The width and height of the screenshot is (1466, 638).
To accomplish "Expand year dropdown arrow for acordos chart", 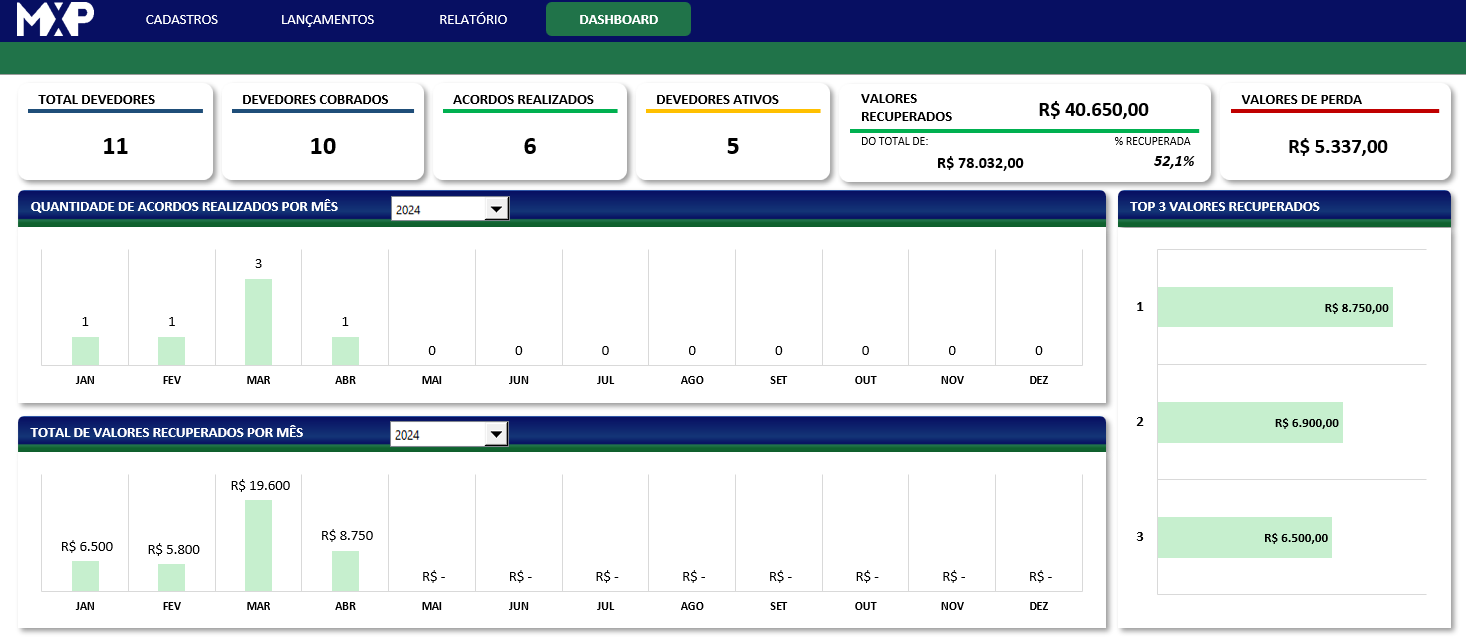I will point(496,209).
